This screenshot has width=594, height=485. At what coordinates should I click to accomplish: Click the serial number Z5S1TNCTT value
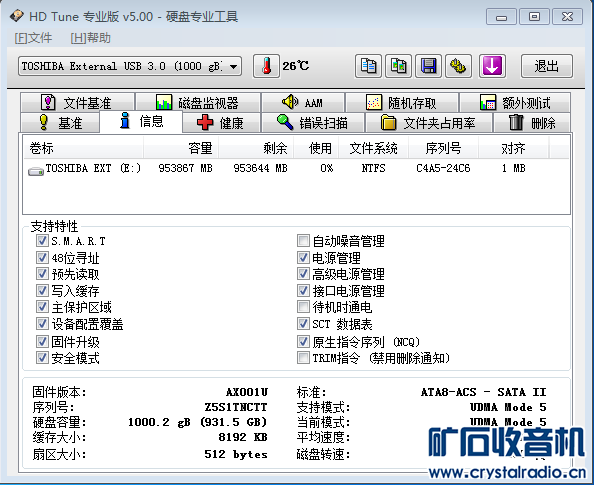coord(236,407)
